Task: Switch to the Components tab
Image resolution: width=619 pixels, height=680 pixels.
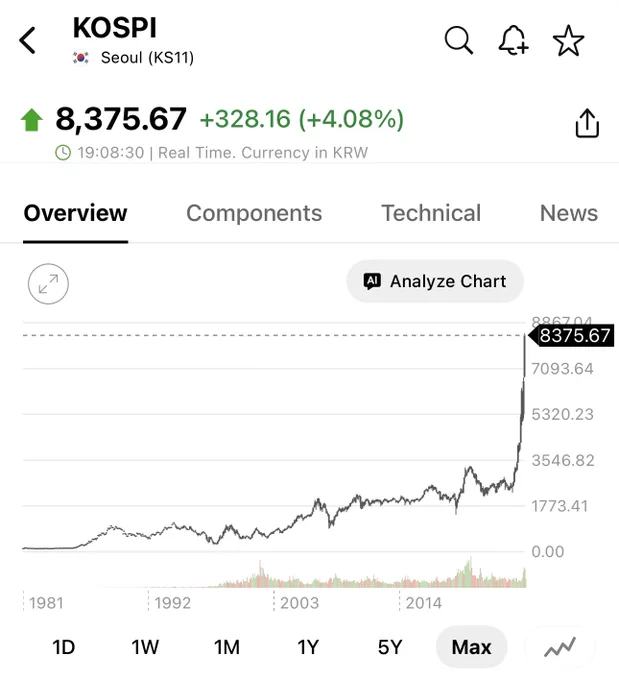Action: tap(254, 213)
